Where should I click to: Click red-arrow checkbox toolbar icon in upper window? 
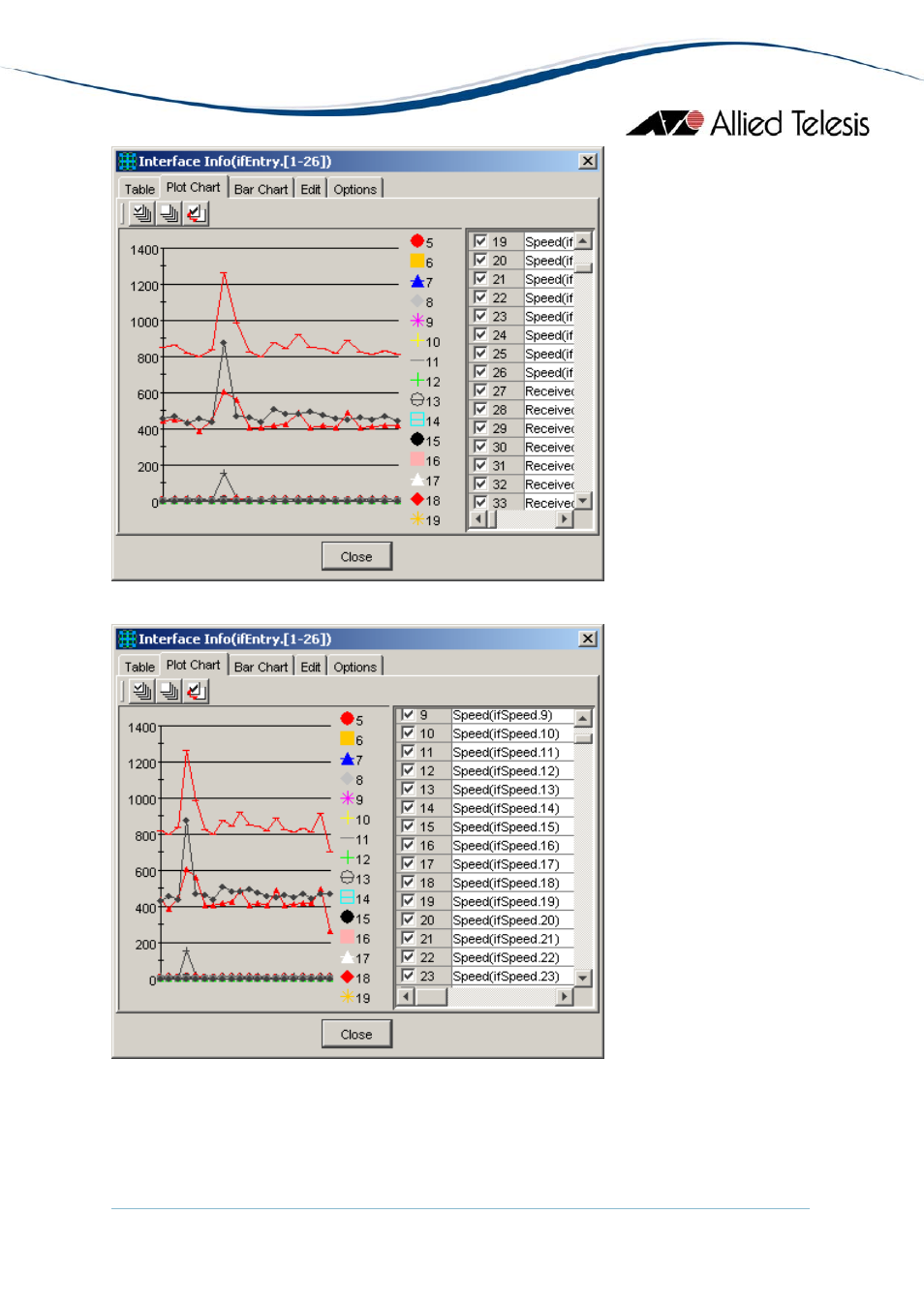click(x=196, y=213)
